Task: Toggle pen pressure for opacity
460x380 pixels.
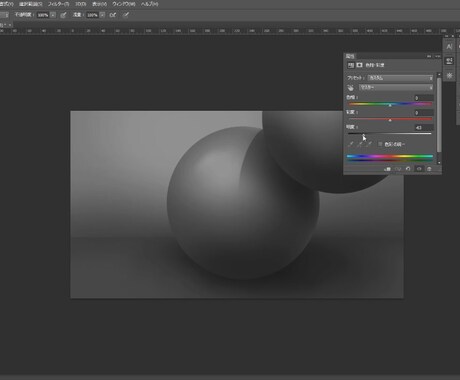Action: click(x=63, y=15)
